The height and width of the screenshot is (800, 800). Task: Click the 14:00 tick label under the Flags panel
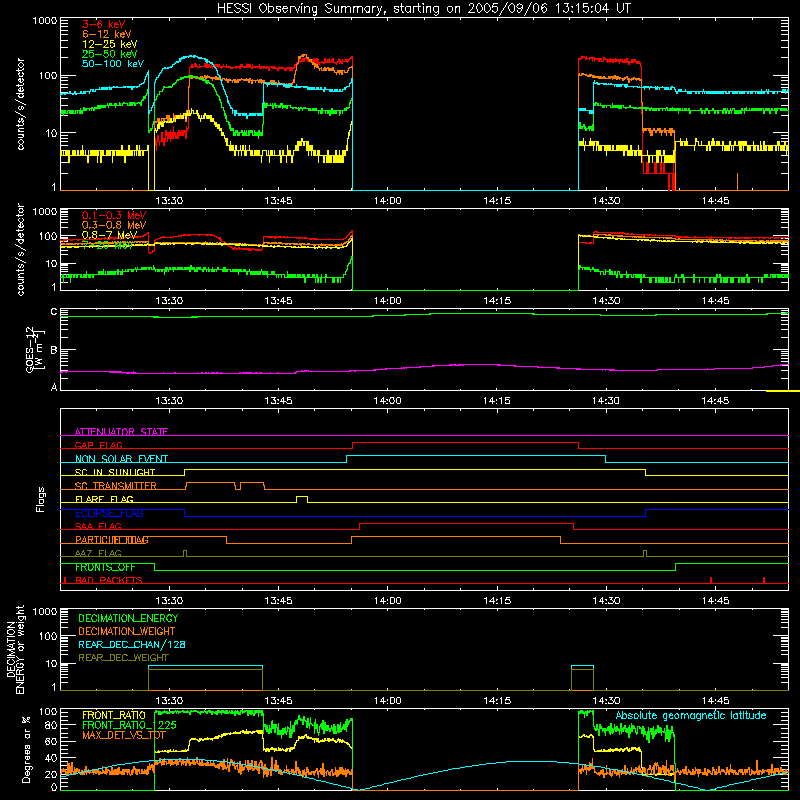click(387, 601)
